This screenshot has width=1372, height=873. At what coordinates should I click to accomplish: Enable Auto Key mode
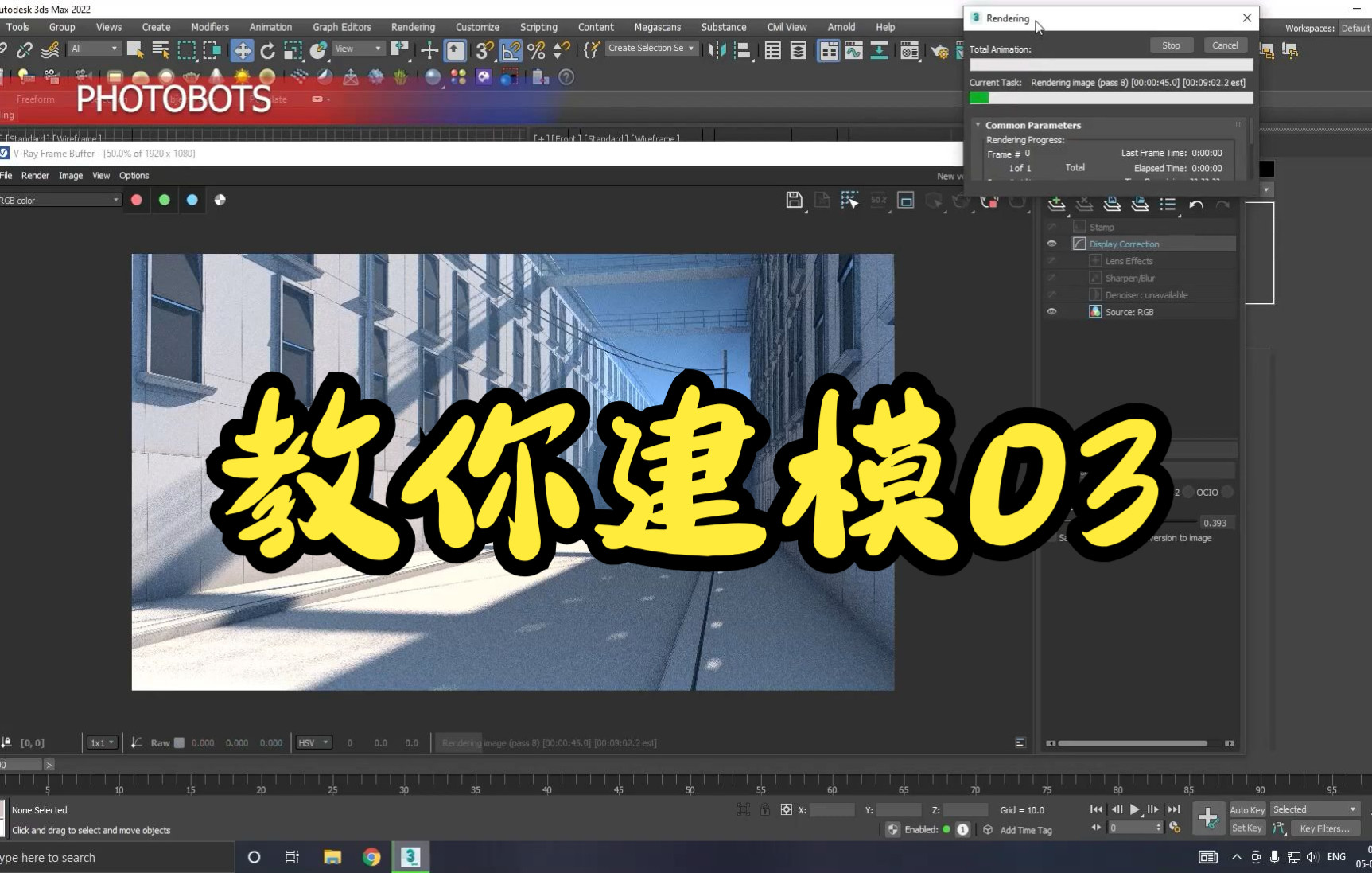point(1247,809)
